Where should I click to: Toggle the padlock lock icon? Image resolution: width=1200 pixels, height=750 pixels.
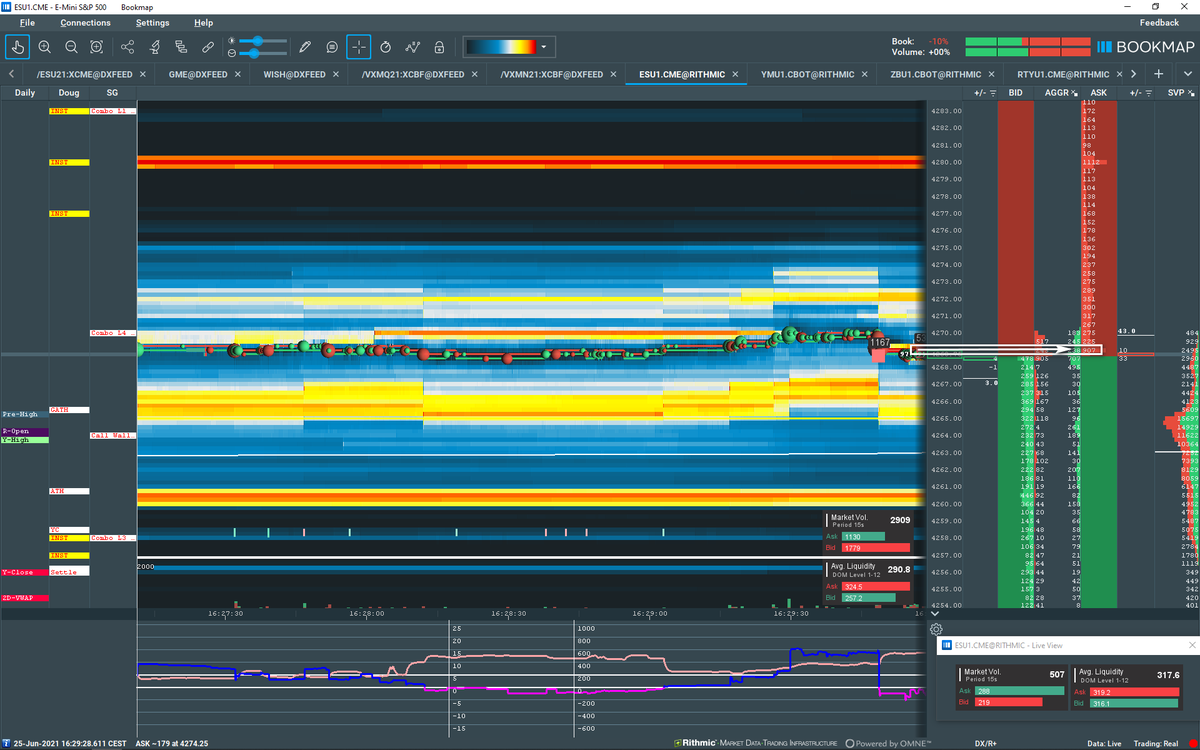pos(439,47)
